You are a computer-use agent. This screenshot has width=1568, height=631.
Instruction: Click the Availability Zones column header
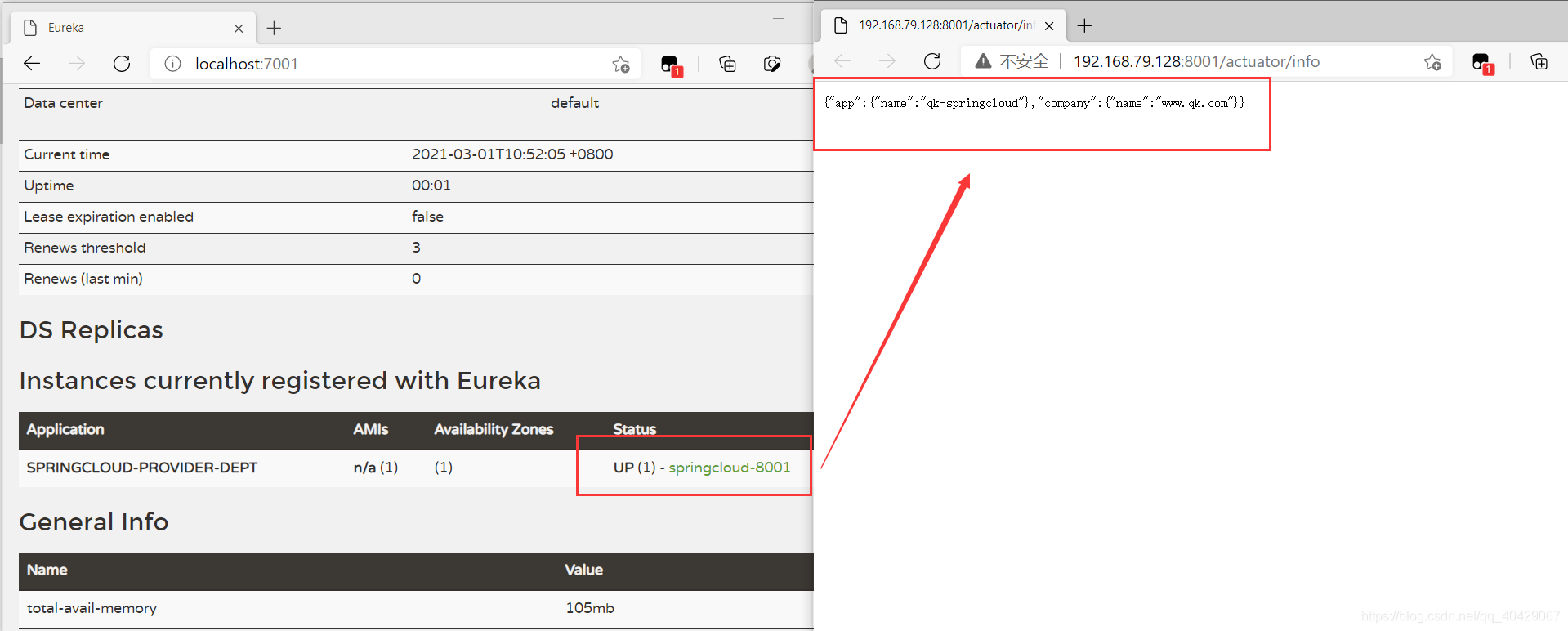tap(494, 429)
